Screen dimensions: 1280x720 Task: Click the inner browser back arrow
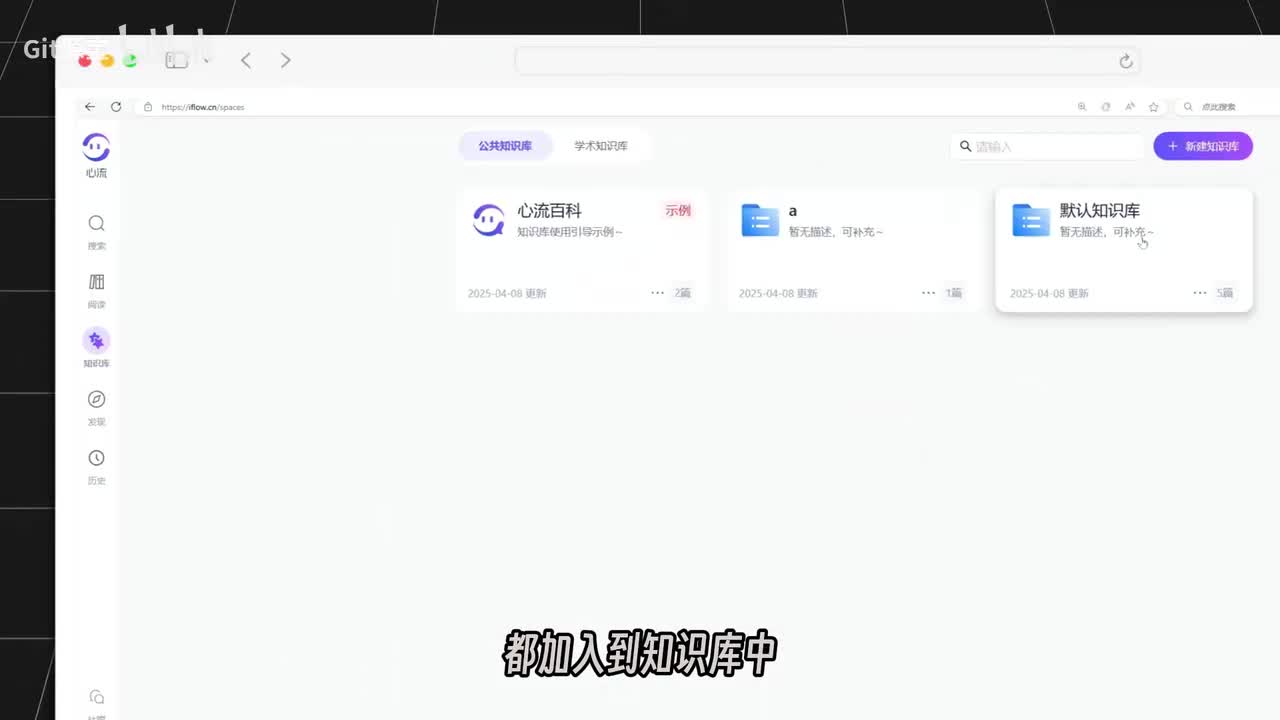[90, 107]
